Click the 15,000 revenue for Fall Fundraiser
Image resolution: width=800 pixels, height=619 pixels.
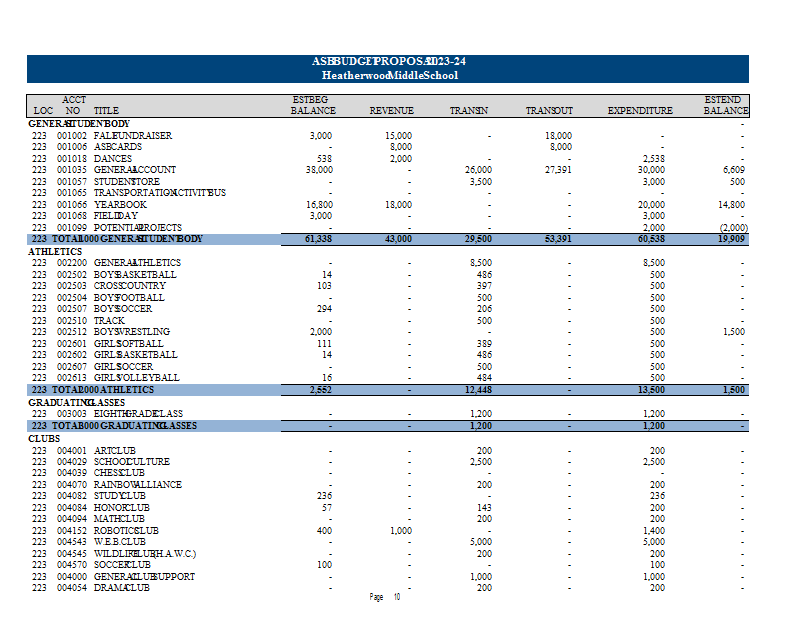(398, 136)
